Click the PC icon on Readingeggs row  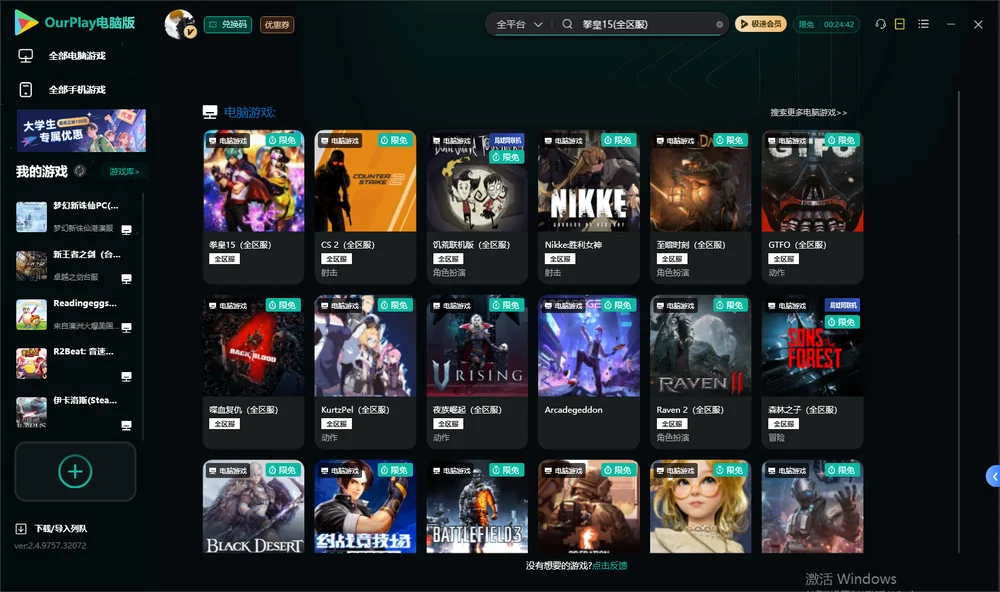[x=126, y=328]
